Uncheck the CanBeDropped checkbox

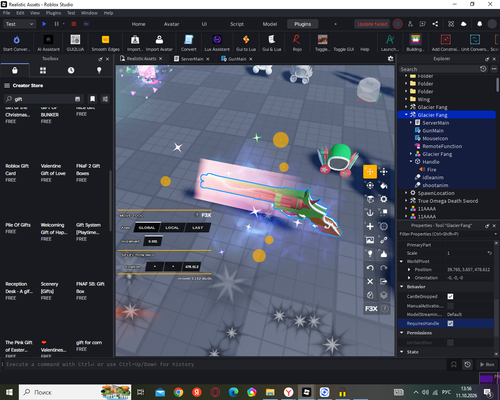(450, 296)
